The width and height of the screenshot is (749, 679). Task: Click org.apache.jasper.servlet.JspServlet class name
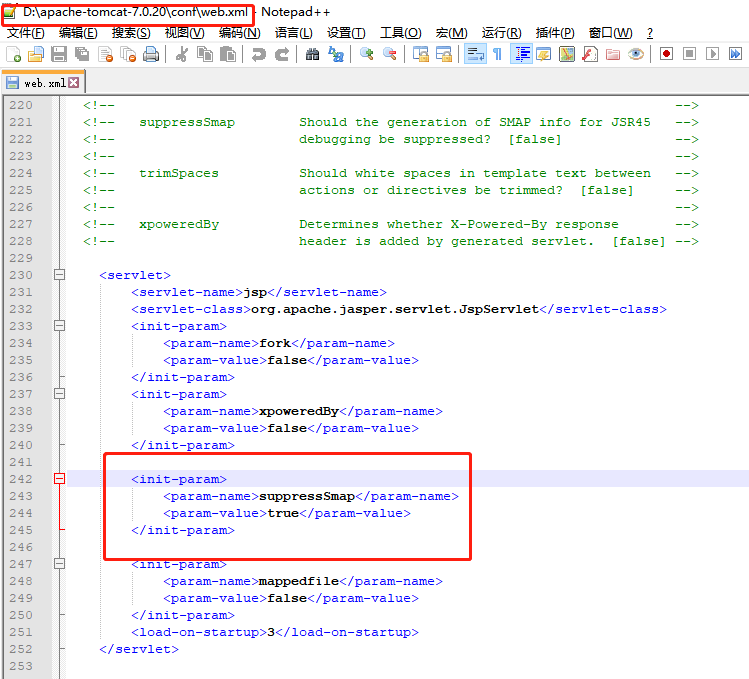point(395,309)
